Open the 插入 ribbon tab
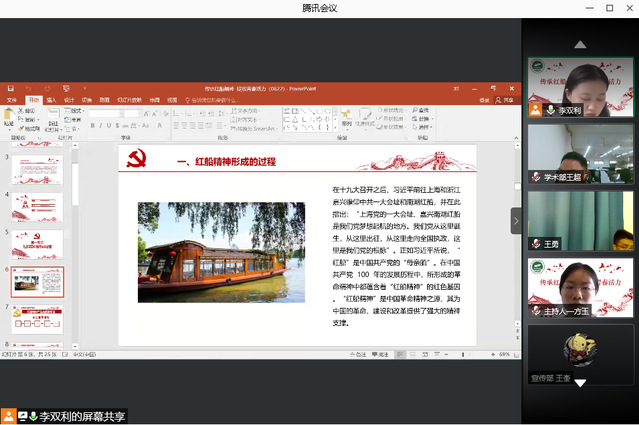639x425 pixels. (x=51, y=100)
